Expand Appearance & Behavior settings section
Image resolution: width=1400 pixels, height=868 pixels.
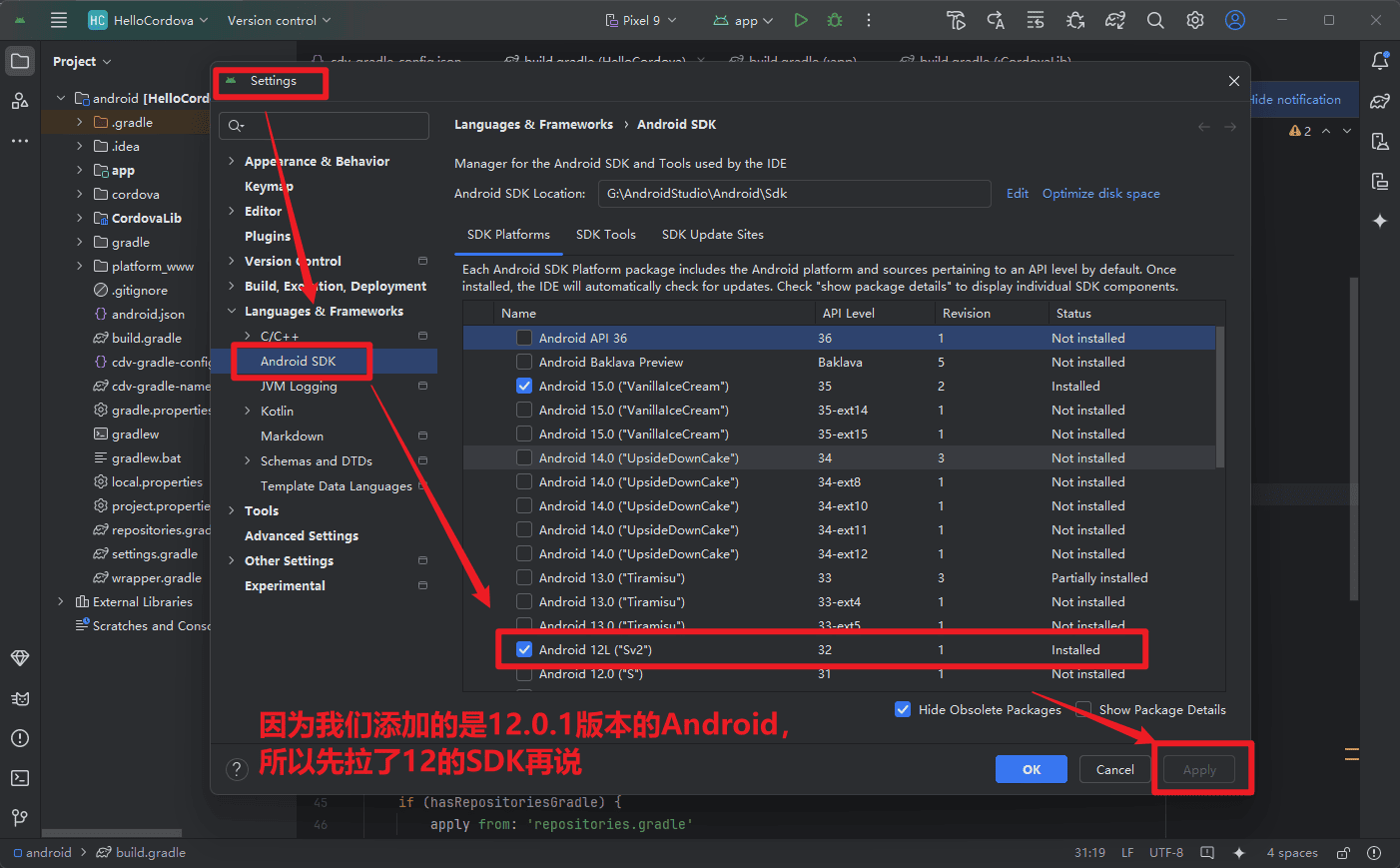232,162
